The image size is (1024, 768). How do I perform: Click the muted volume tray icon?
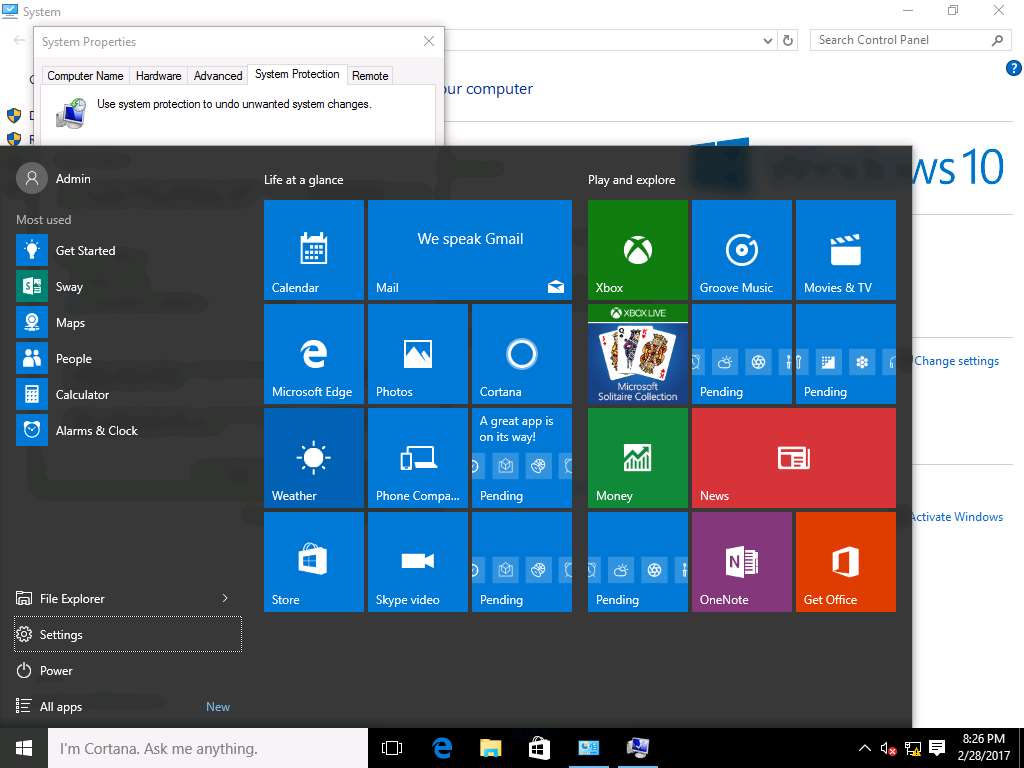coord(888,748)
